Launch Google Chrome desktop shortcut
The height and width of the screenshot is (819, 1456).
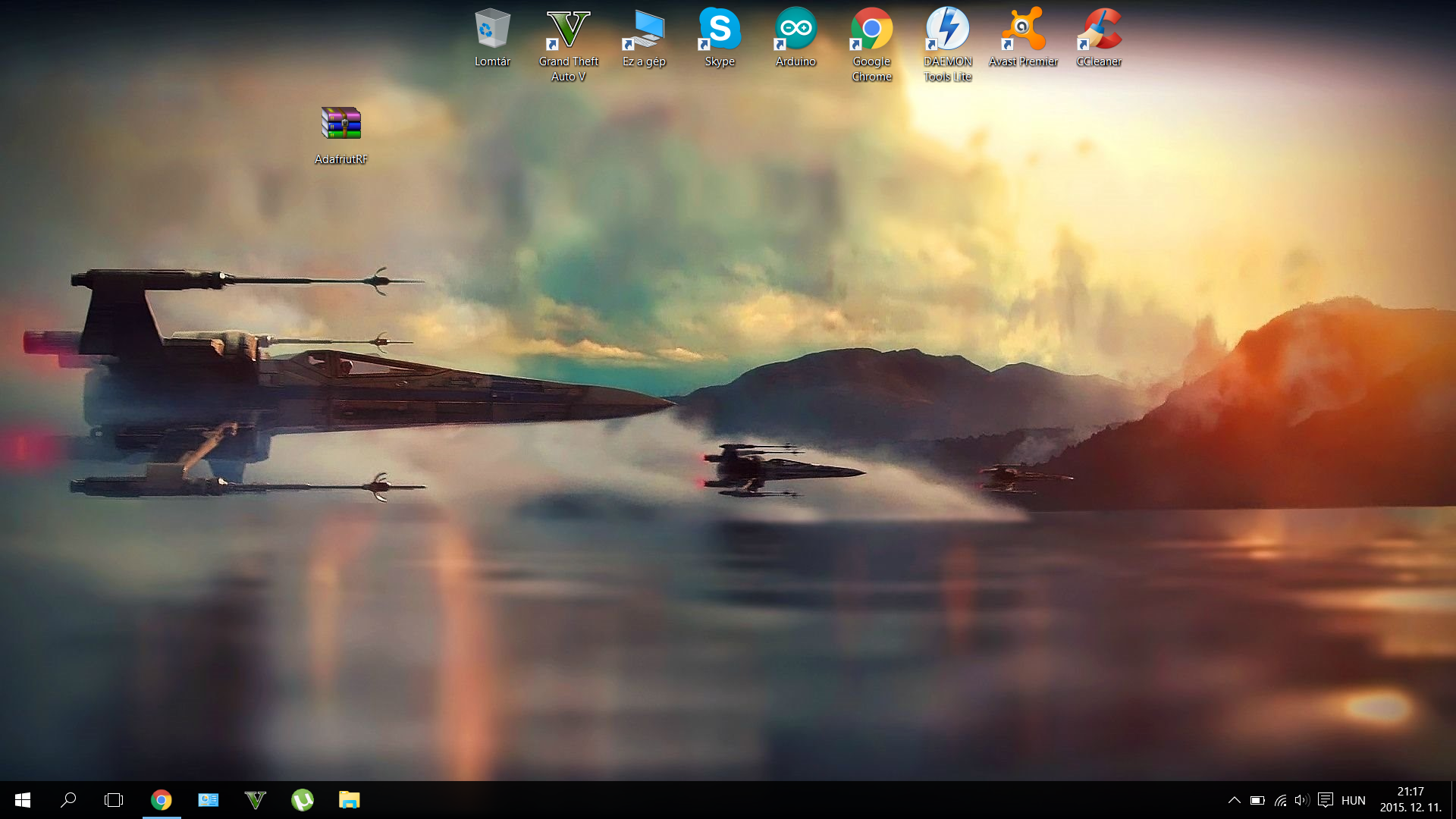871,44
